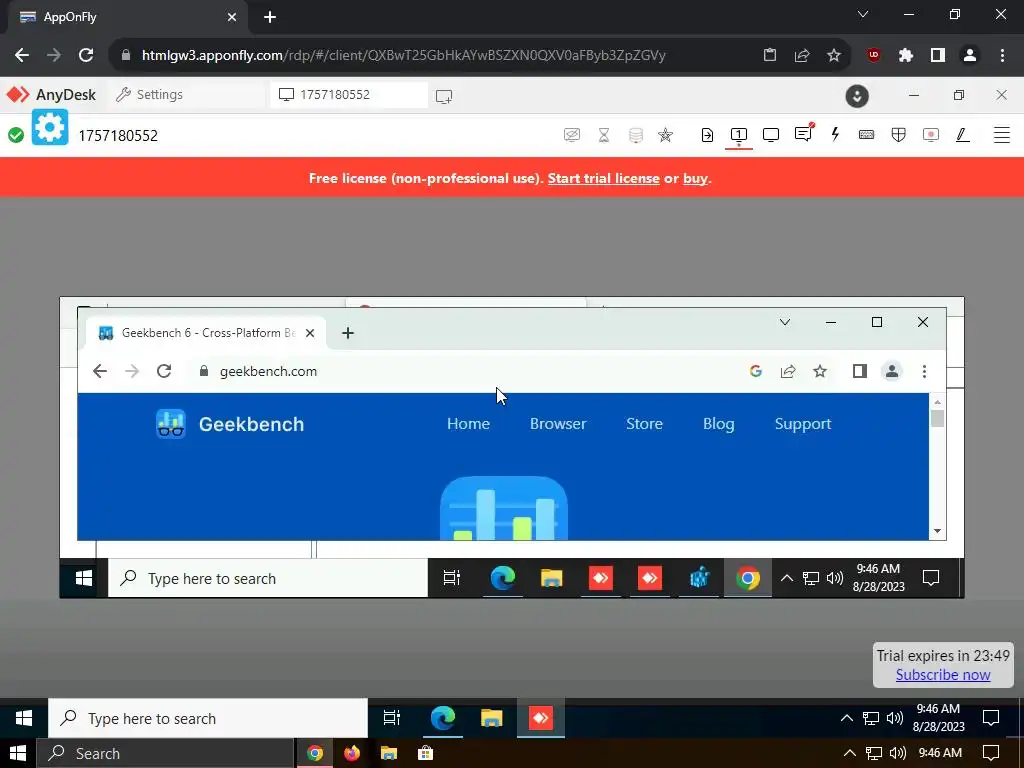
Task: Click Chrome icon in innermost remote taskbar
Action: point(747,578)
